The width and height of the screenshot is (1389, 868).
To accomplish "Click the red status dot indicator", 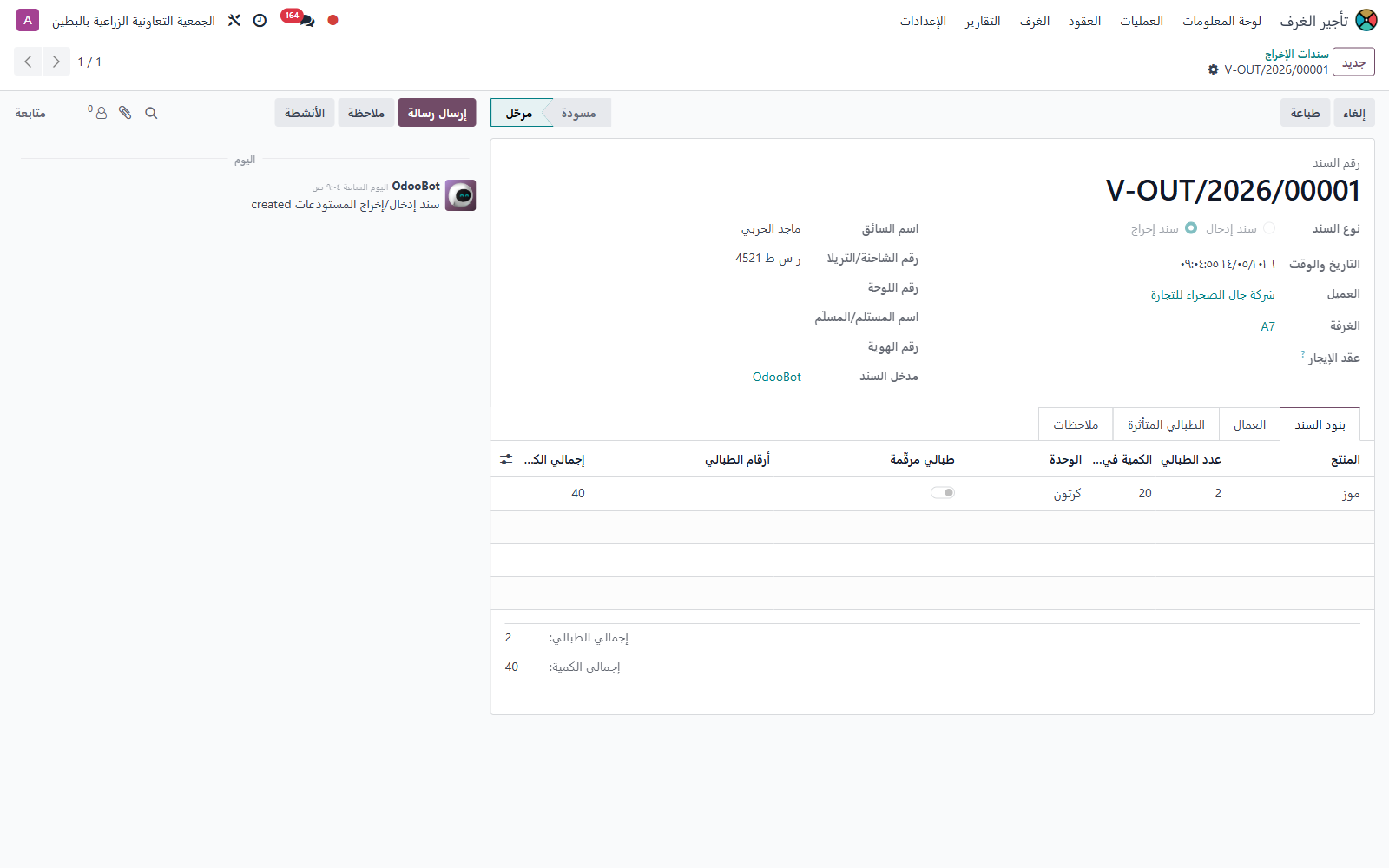I will point(332,20).
